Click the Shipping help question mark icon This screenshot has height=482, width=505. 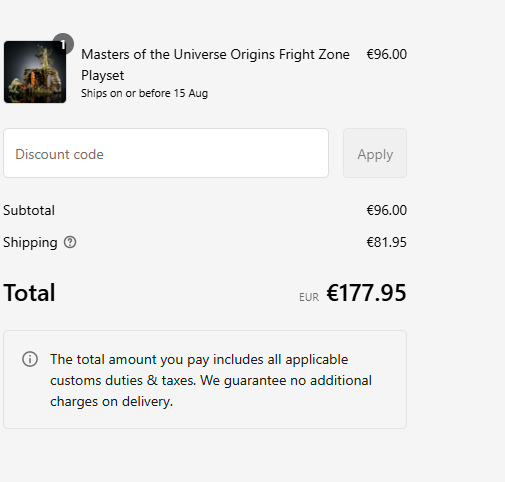pyautogui.click(x=70, y=242)
